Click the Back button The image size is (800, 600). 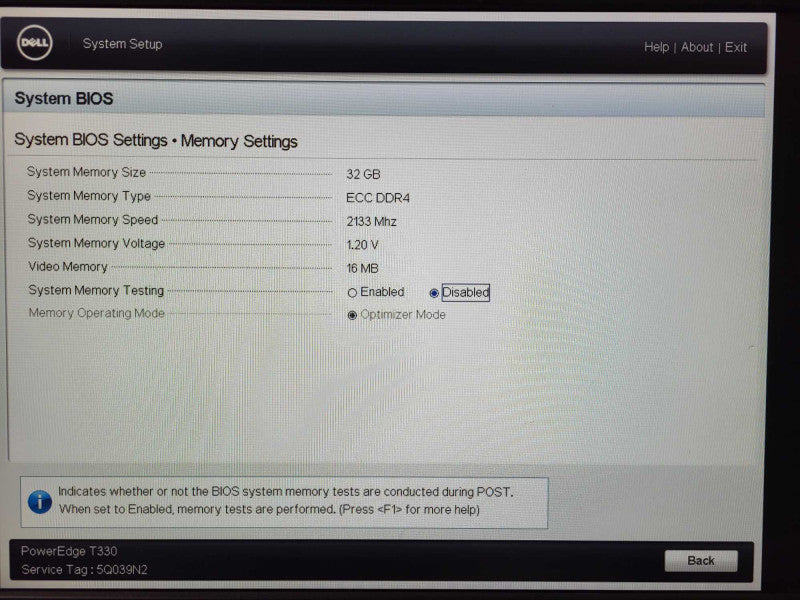pos(701,561)
